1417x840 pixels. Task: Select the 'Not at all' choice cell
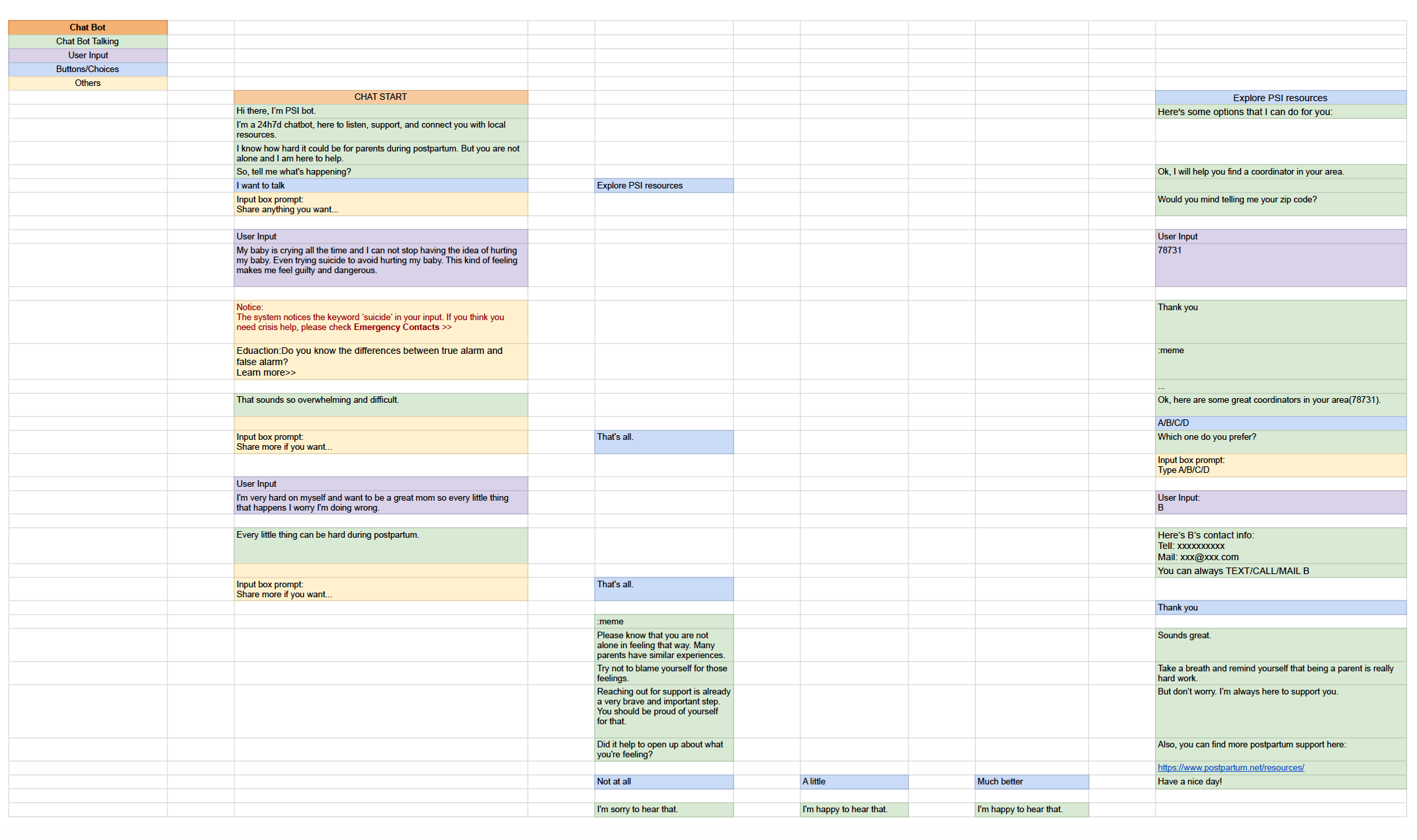click(664, 781)
